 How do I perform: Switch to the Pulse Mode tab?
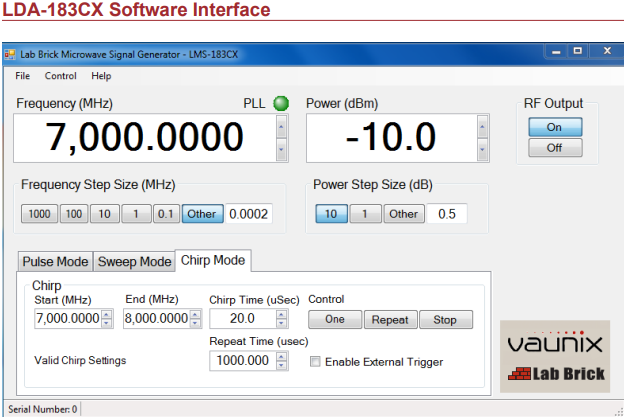[x=55, y=261]
